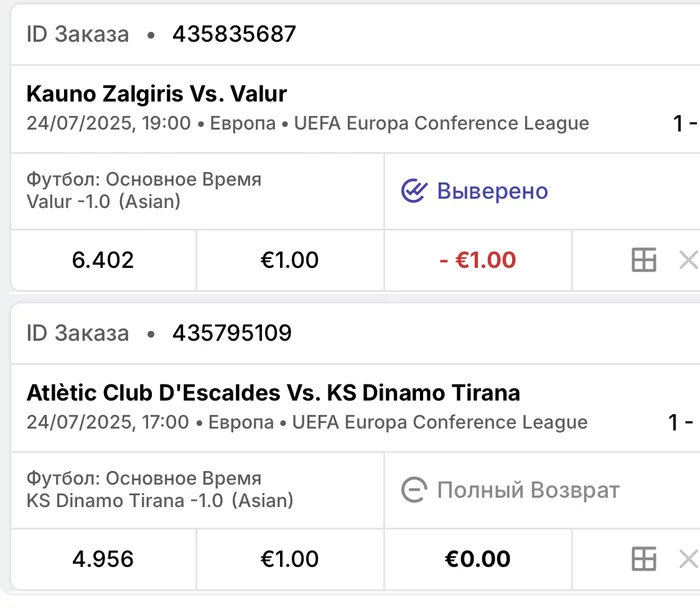
Task: Click the 24/07/2025, 17:00 match details line
Action: click(307, 422)
